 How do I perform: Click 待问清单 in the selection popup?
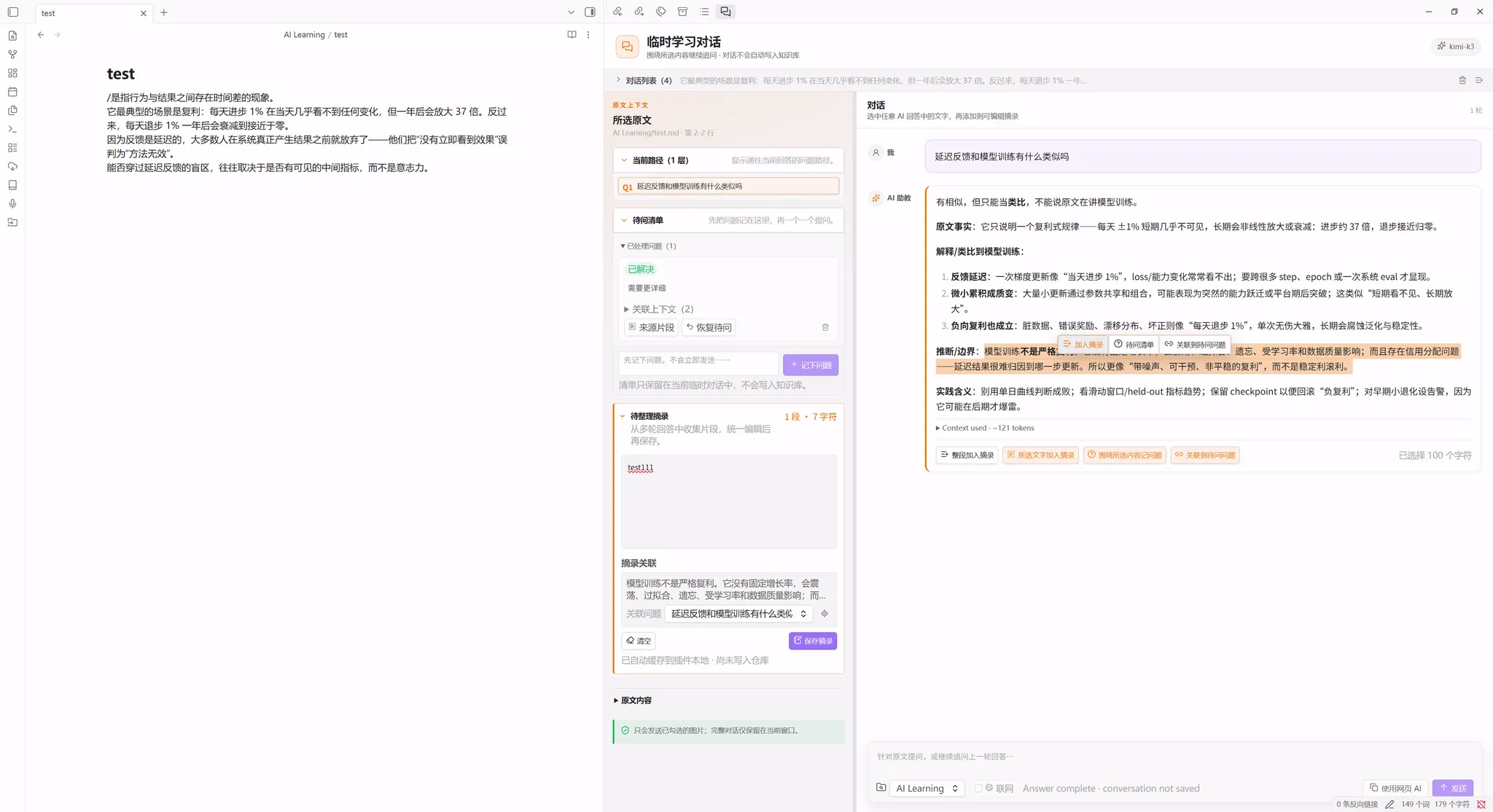click(x=1134, y=344)
